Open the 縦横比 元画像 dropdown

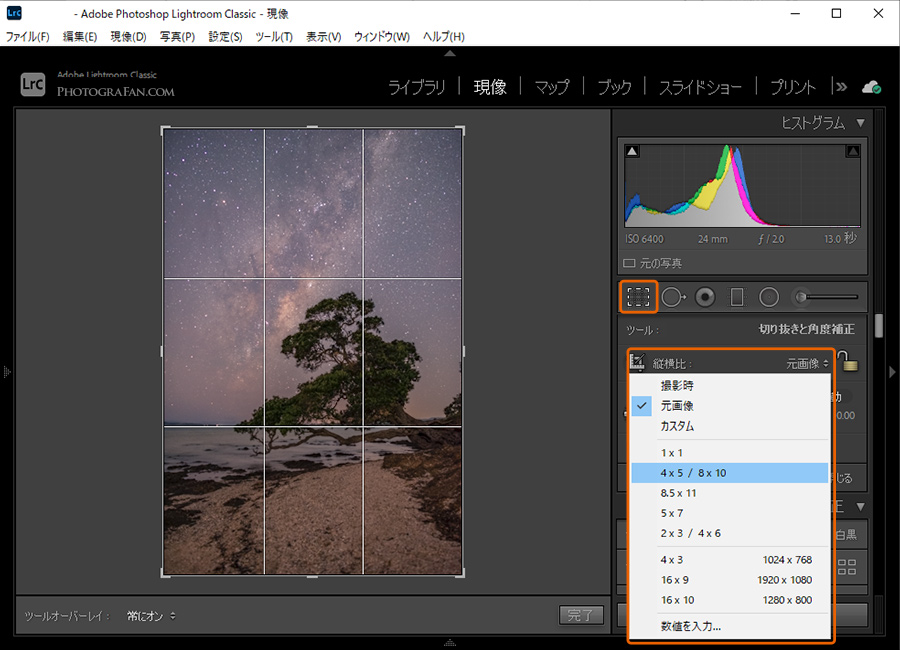[807, 363]
